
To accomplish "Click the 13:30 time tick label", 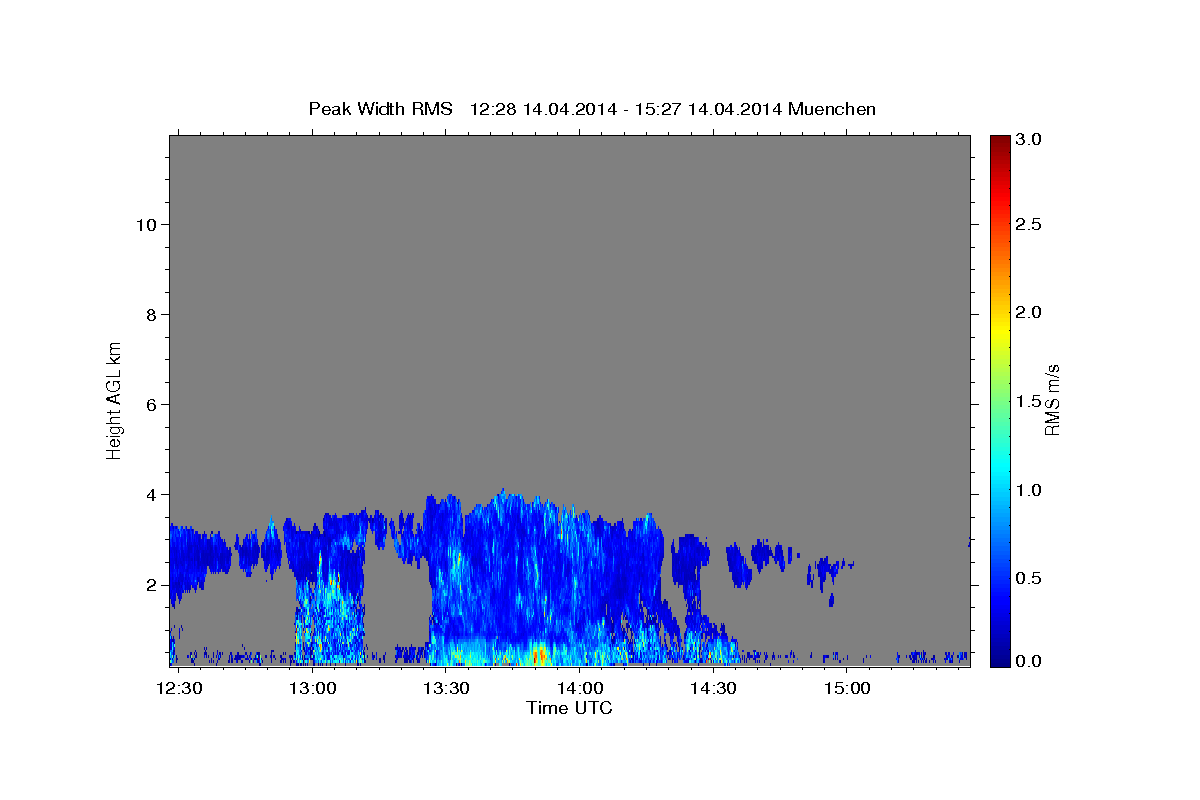I will coord(447,689).
